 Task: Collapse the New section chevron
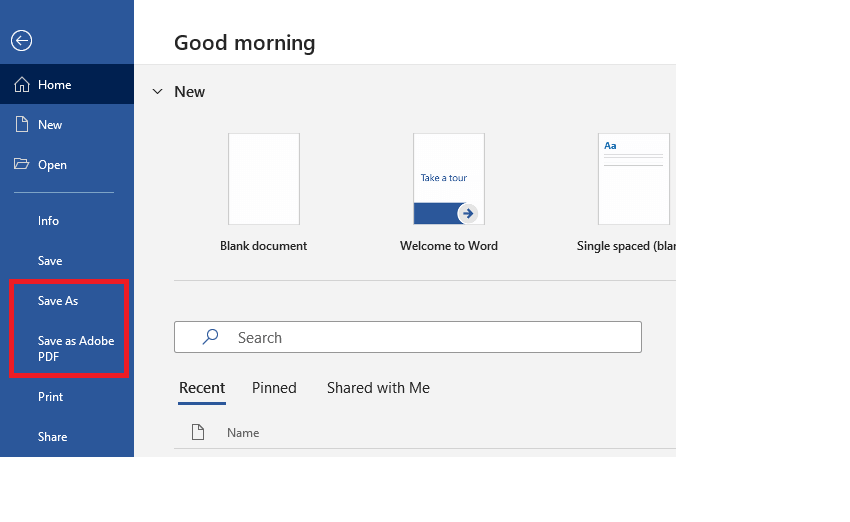pos(157,92)
